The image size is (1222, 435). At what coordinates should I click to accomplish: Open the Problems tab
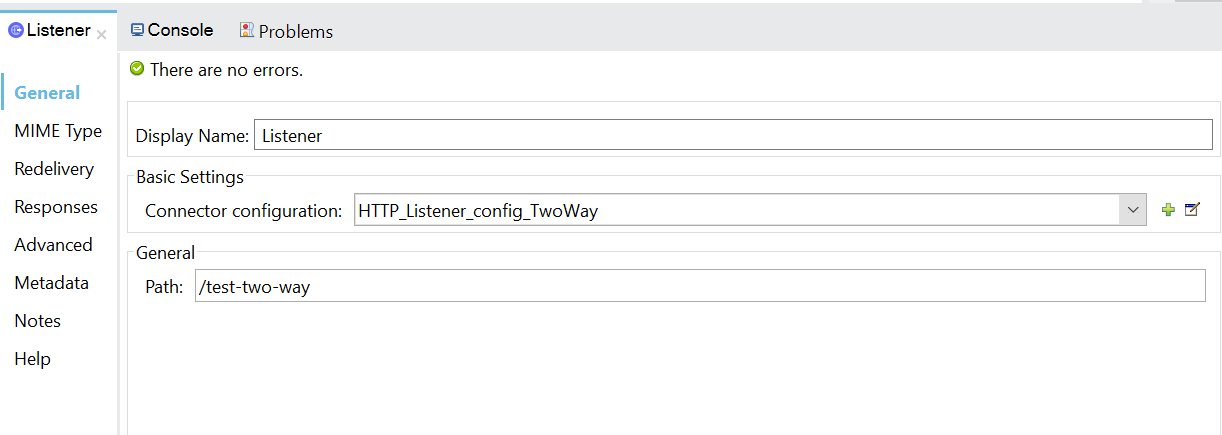pyautogui.click(x=286, y=32)
